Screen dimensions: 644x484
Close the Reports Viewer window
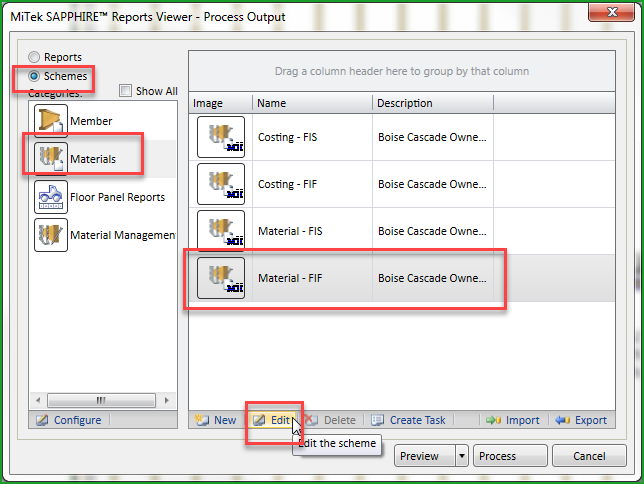point(612,12)
